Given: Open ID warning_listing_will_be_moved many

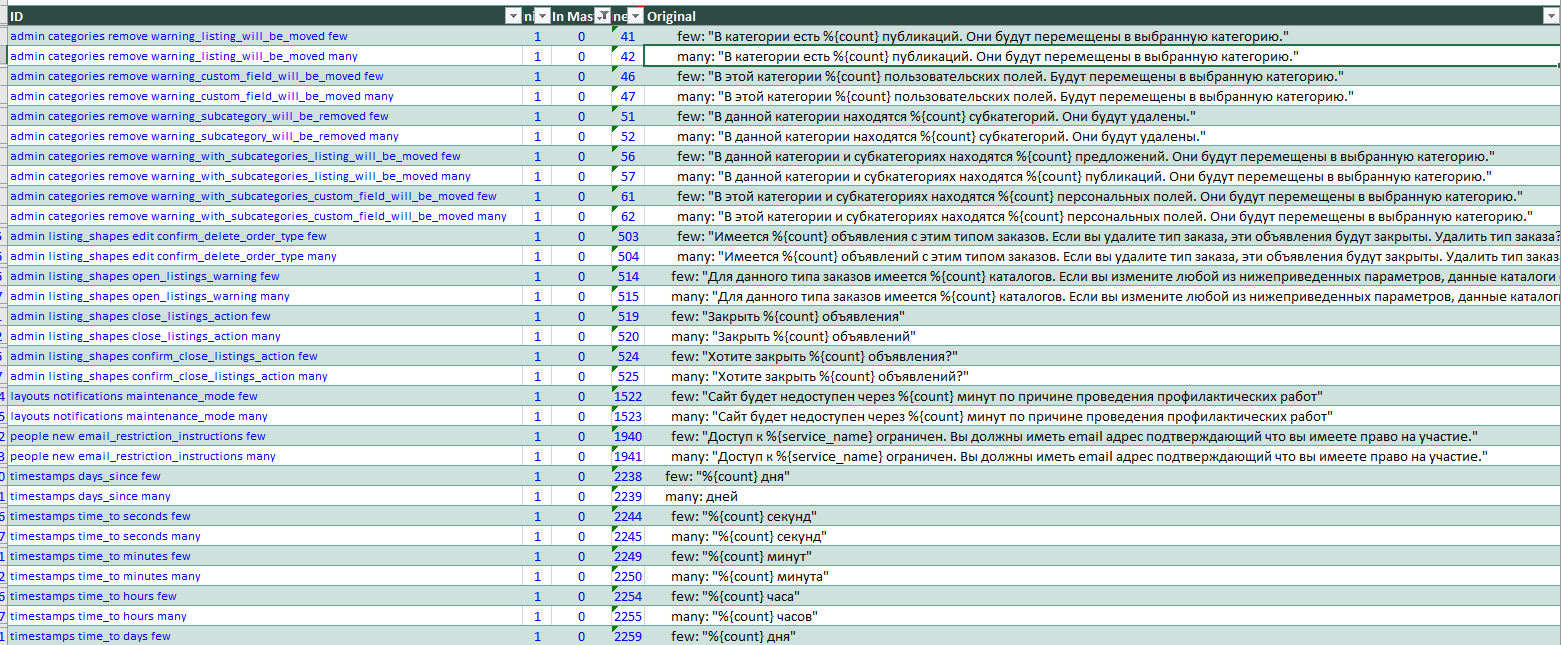Looking at the screenshot, I should [x=184, y=56].
